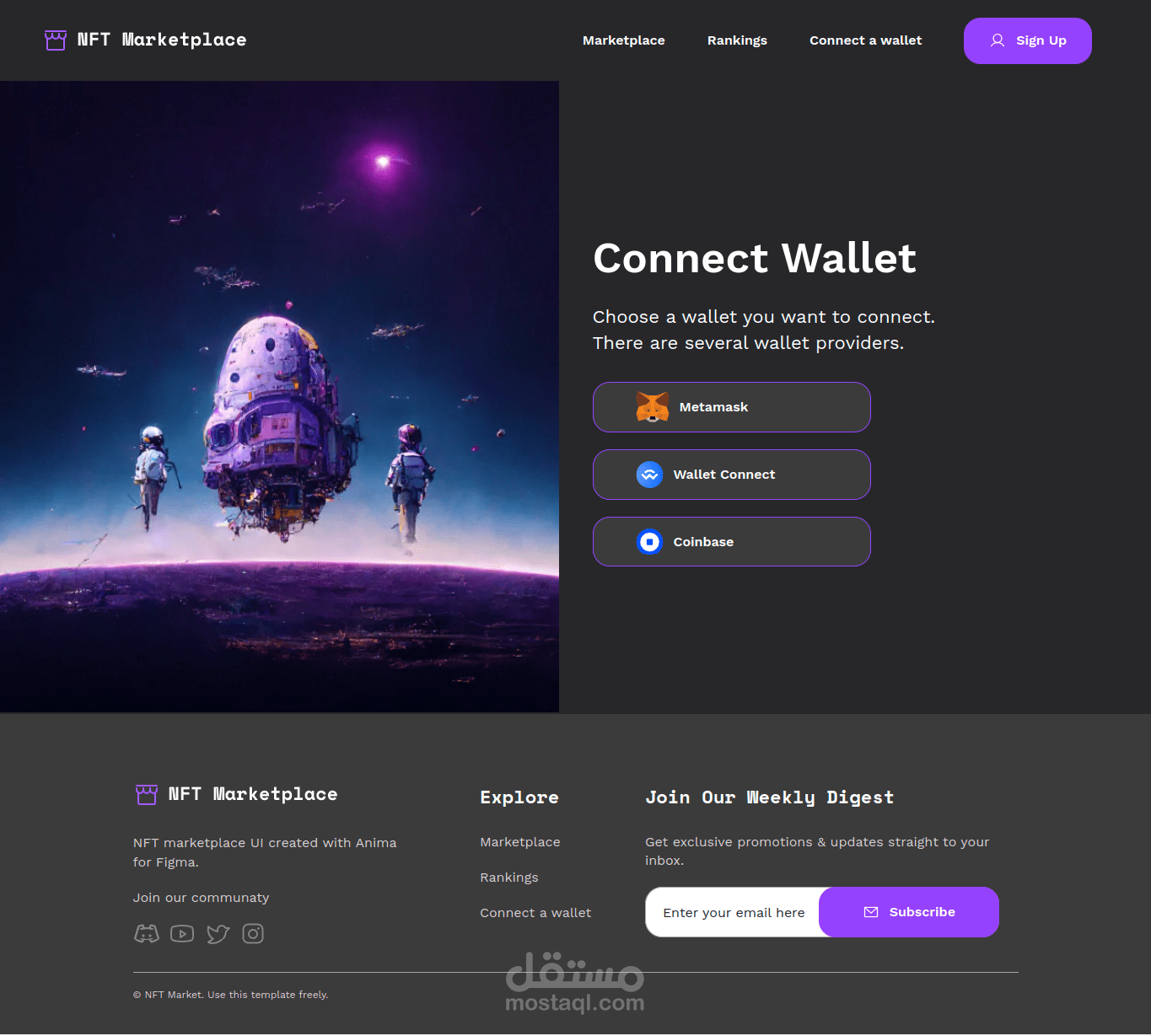Click the Sign Up button
1151x1036 pixels.
(x=1028, y=40)
